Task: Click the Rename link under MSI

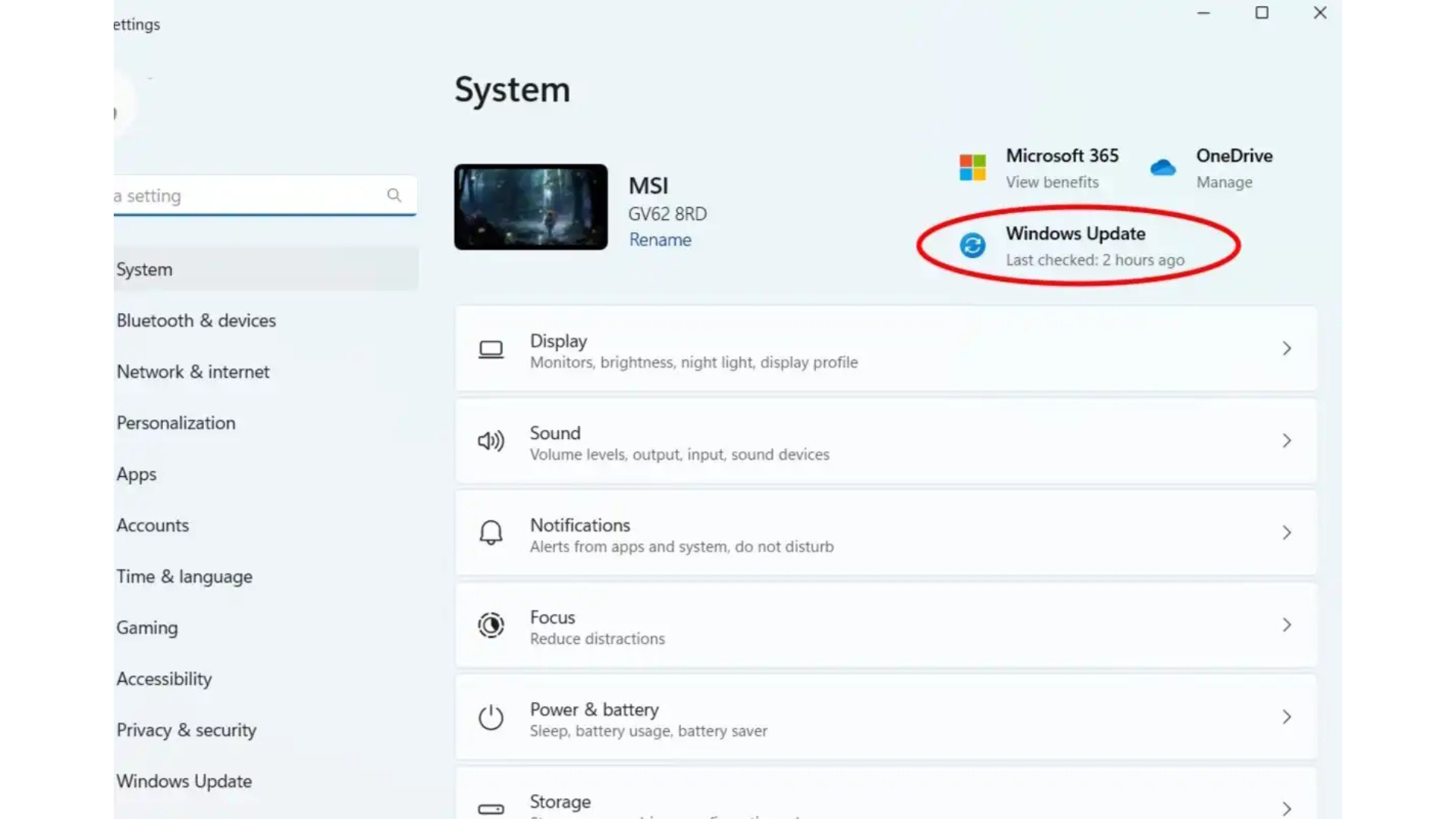Action: click(x=660, y=240)
